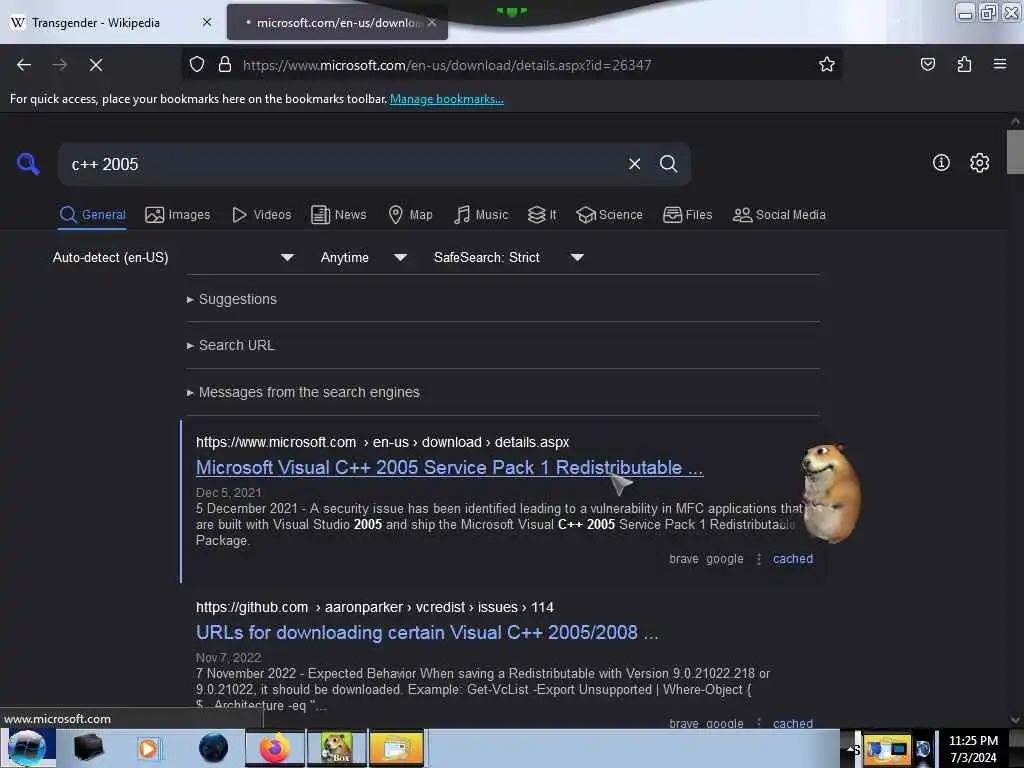Expand the Search URL section
The width and height of the screenshot is (1024, 768).
click(231, 345)
